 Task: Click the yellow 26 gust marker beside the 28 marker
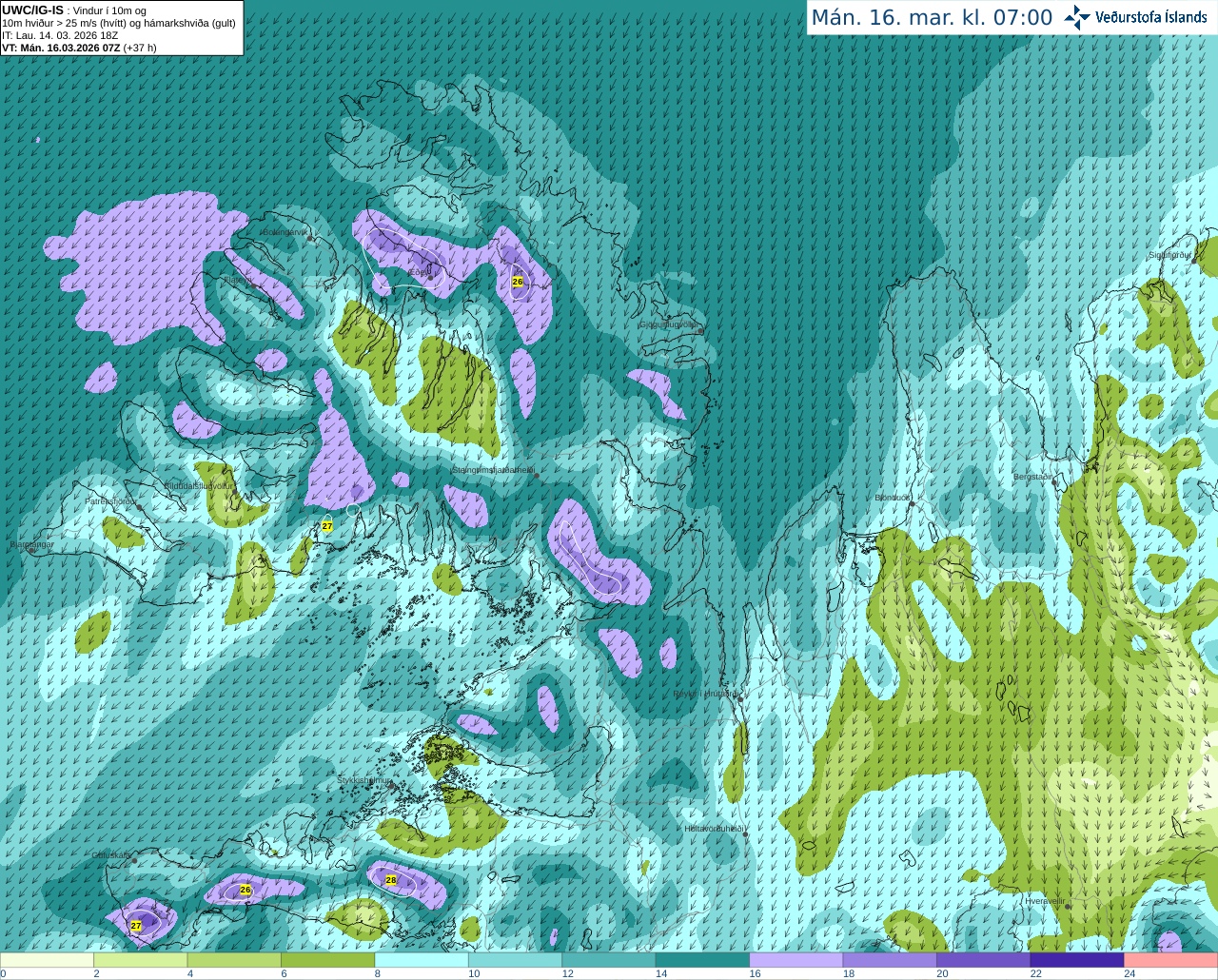pos(246,890)
